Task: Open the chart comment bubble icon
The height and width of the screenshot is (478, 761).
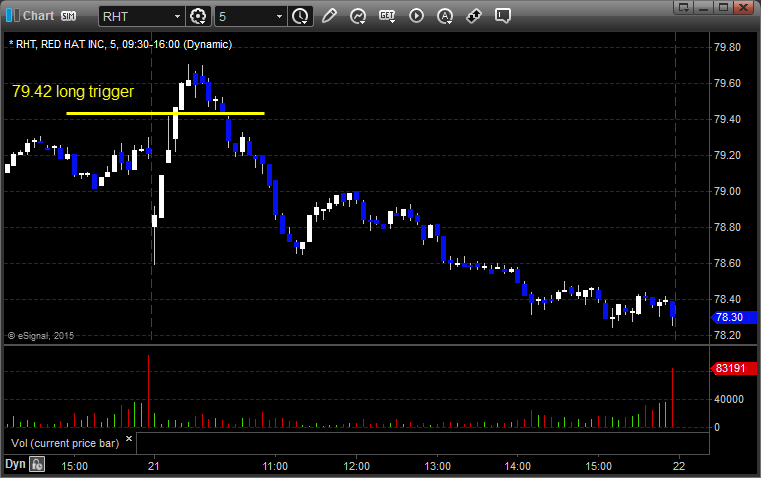Action: [x=502, y=16]
